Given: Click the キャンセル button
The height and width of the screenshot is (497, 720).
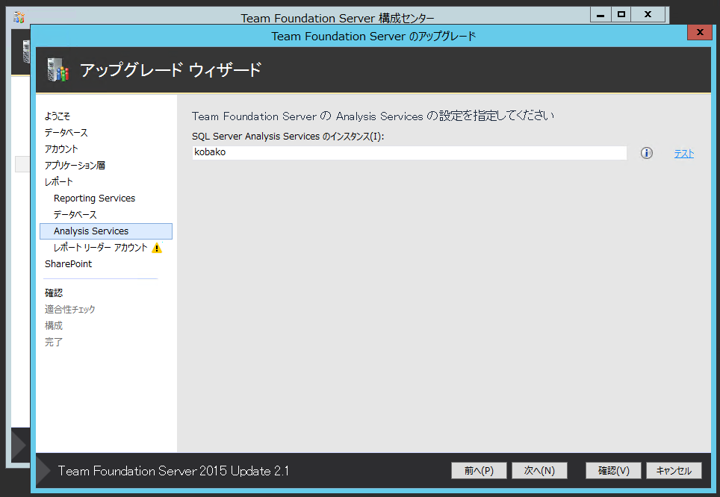Looking at the screenshot, I should tap(674, 470).
